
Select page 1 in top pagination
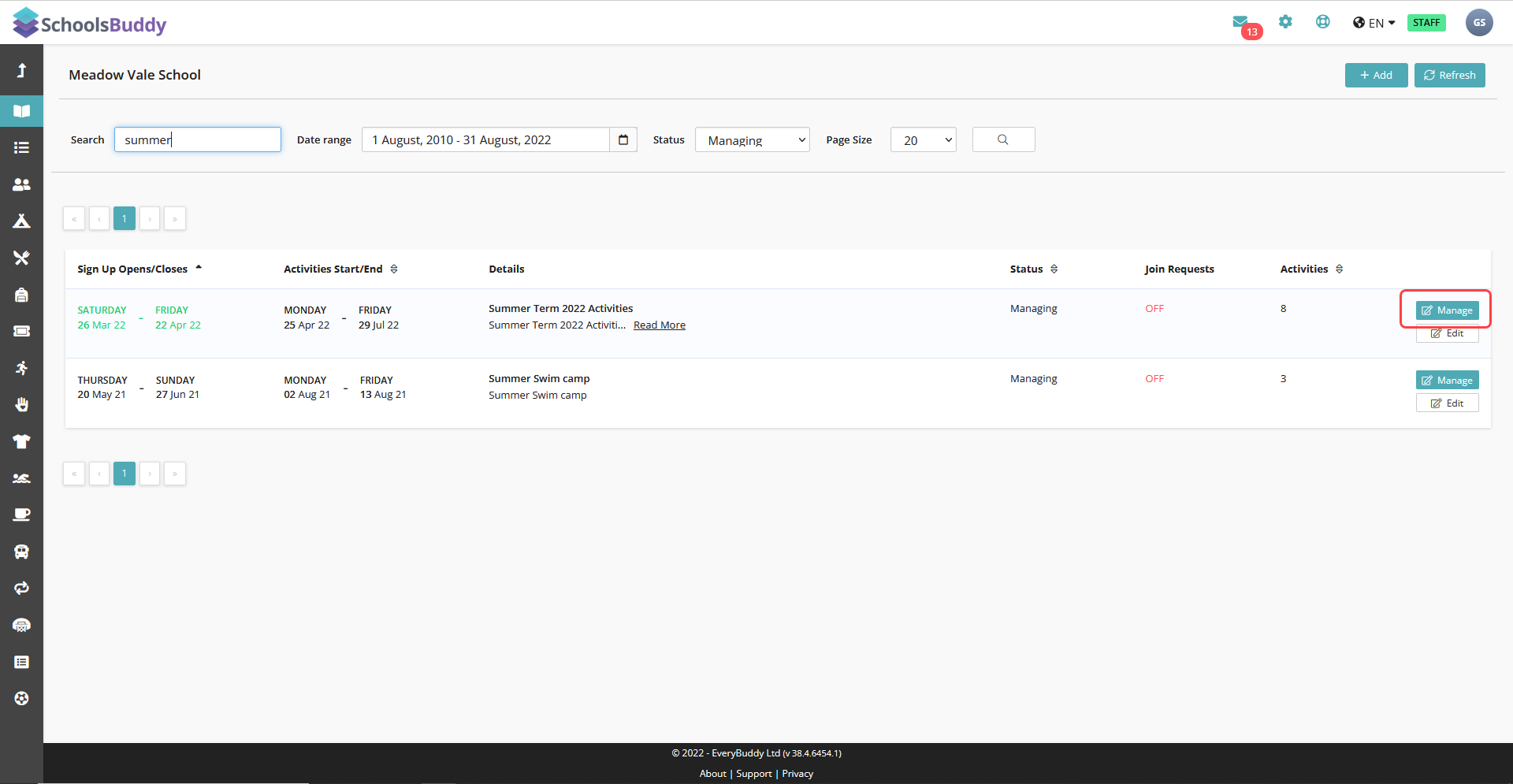[125, 218]
